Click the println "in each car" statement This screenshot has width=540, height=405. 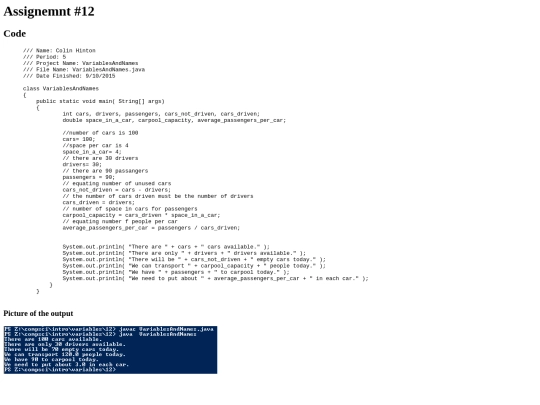click(x=216, y=279)
